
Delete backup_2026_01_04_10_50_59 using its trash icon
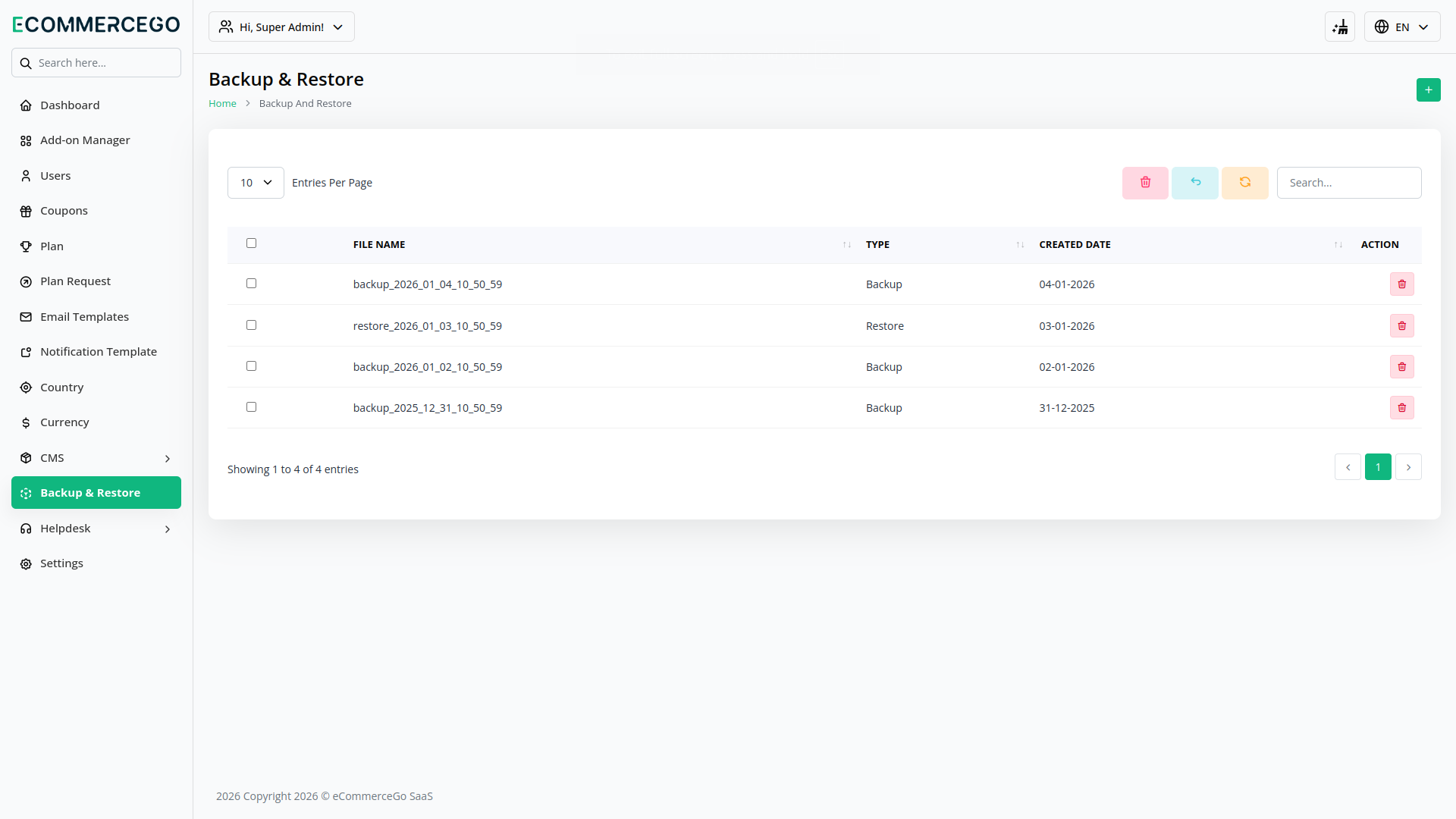click(1402, 284)
